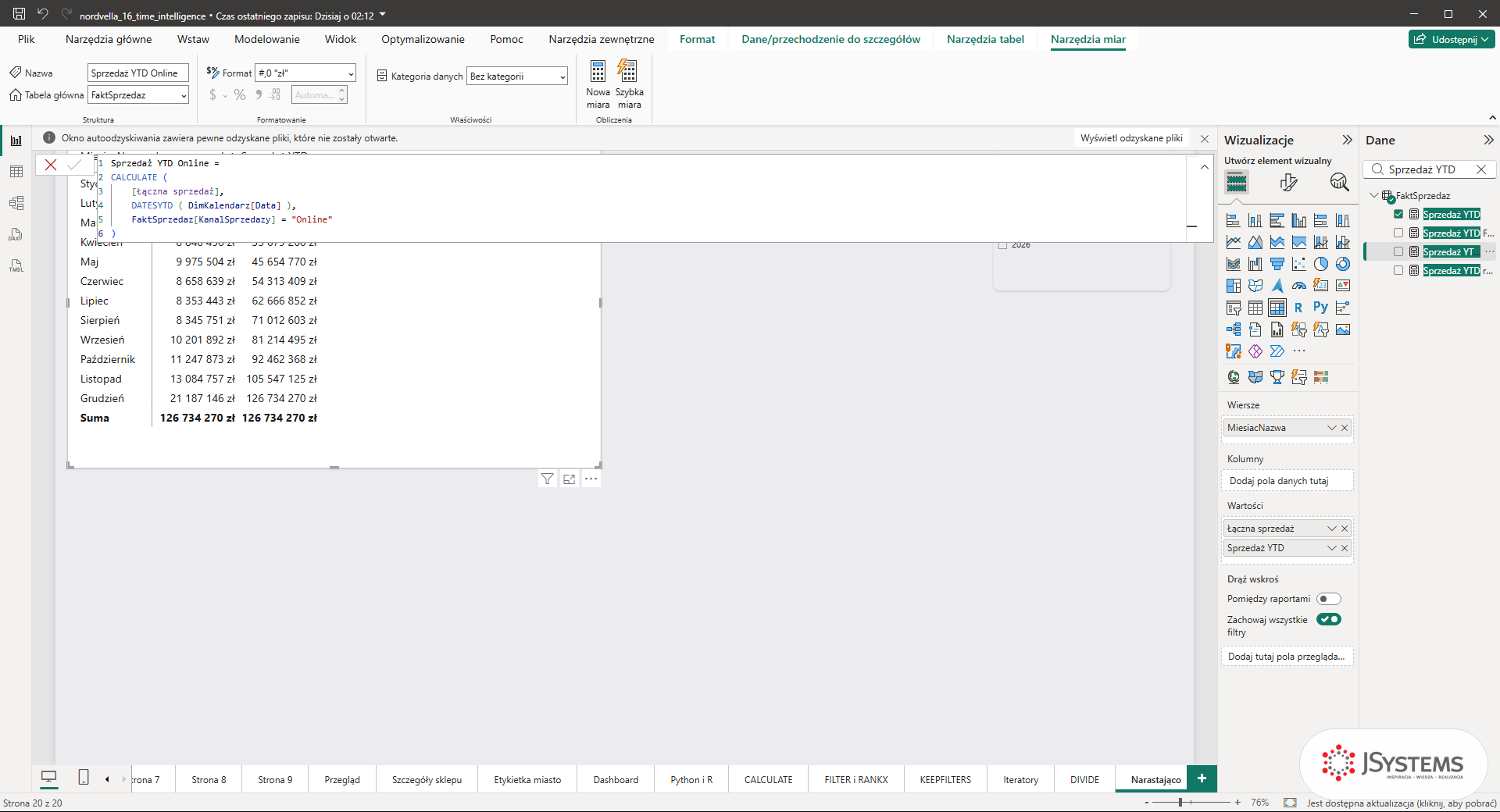Open the Modelowanie ribbon tab

coord(267,39)
